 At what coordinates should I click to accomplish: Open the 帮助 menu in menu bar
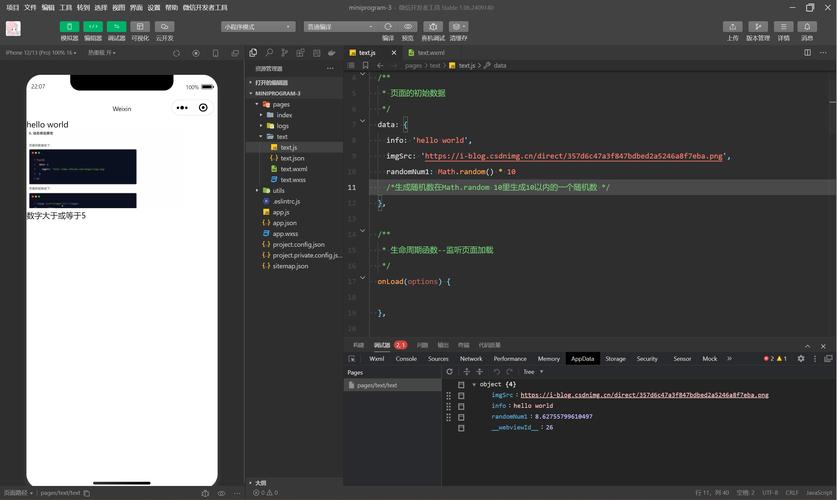point(171,7)
